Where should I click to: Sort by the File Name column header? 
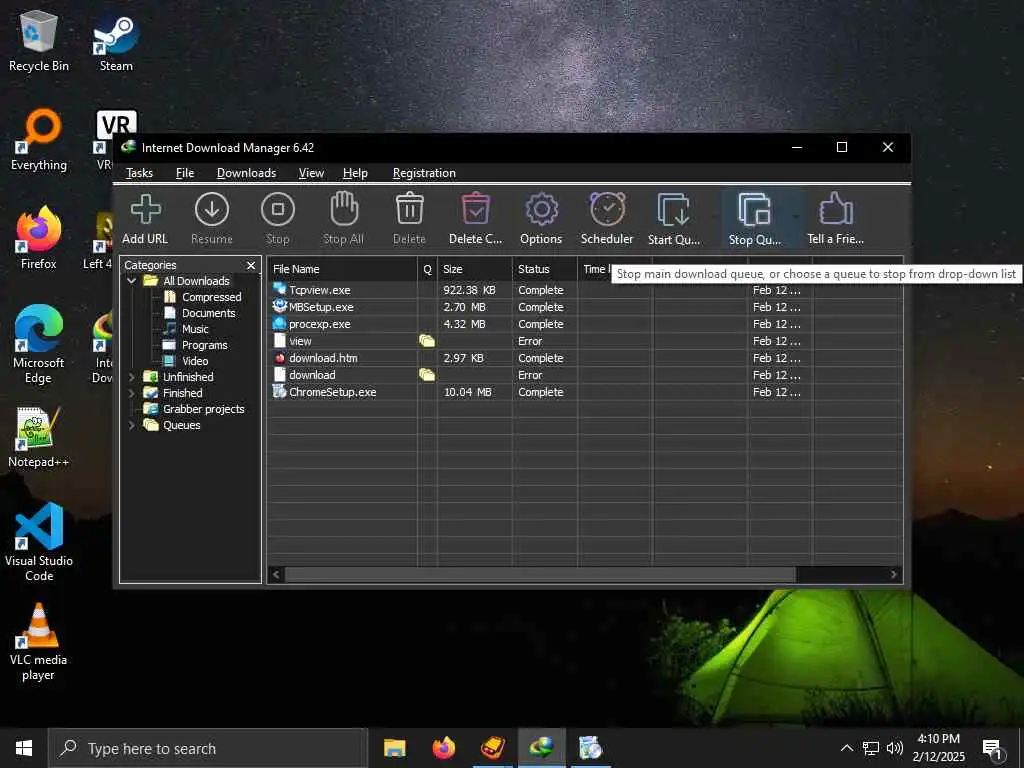342,269
